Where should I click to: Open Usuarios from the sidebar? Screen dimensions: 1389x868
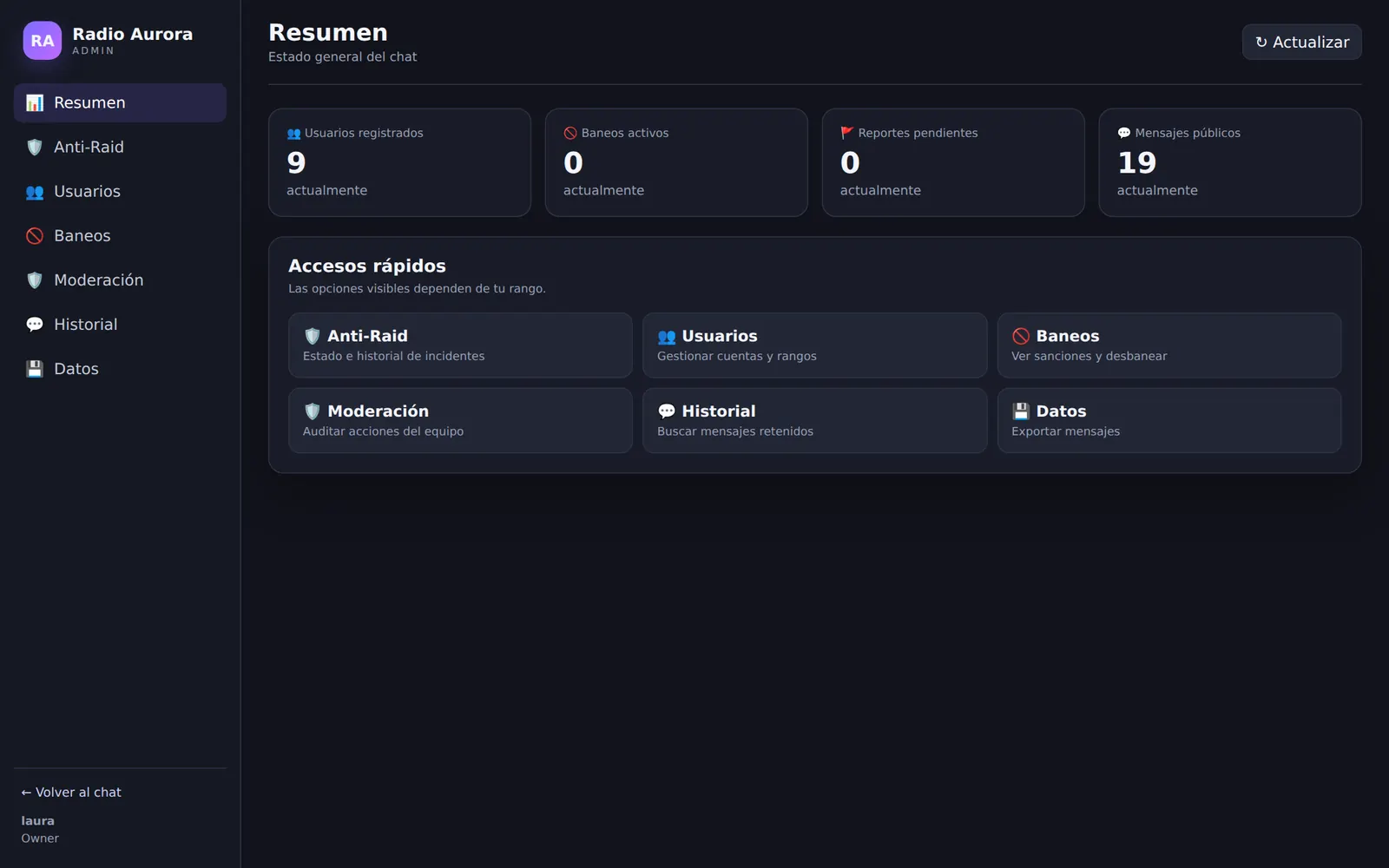[x=120, y=191]
